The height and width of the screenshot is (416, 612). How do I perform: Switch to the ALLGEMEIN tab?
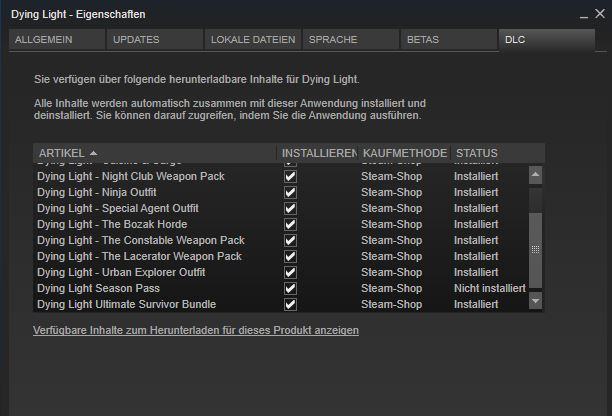(55, 40)
